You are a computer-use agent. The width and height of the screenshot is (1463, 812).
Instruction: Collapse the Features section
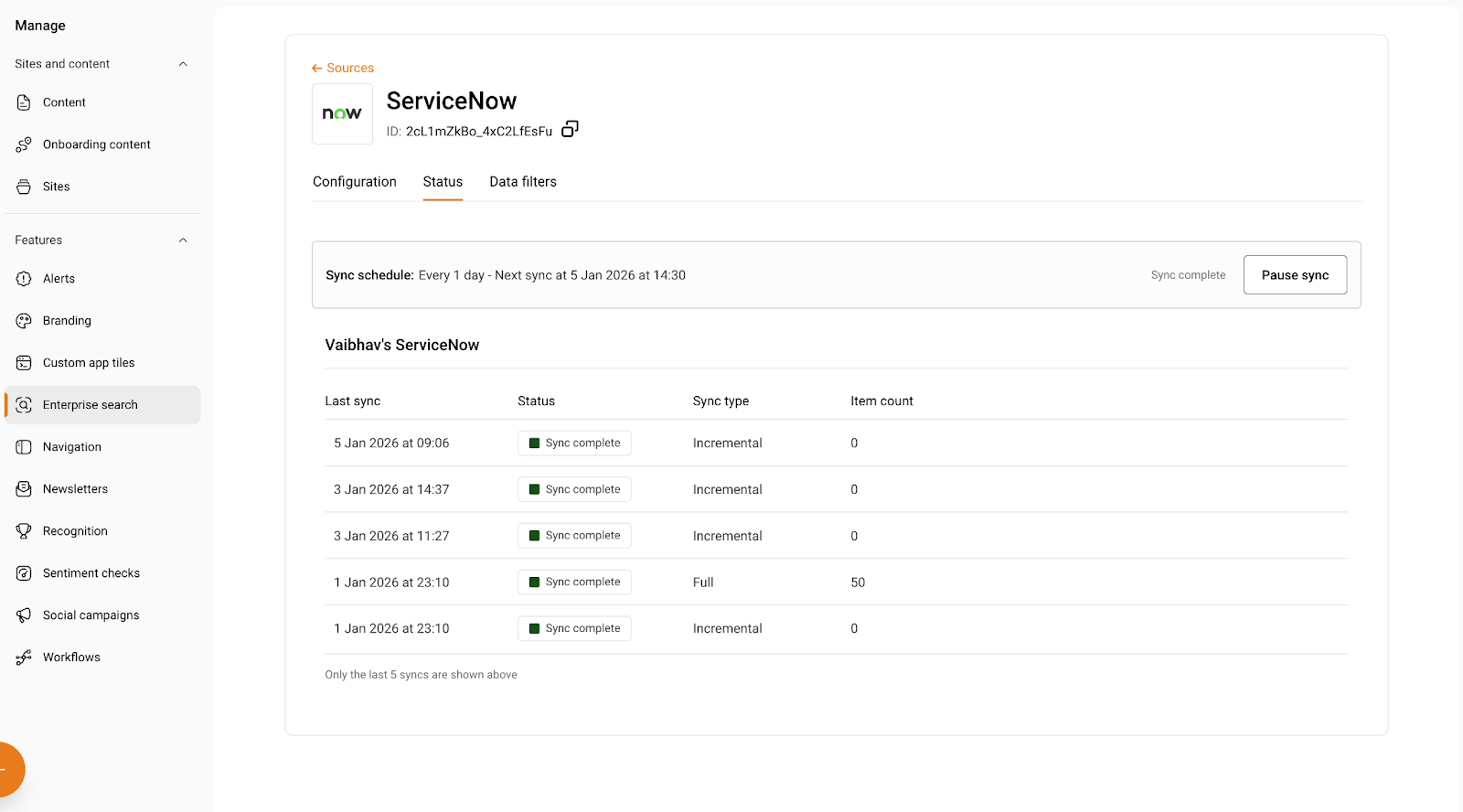tap(183, 240)
